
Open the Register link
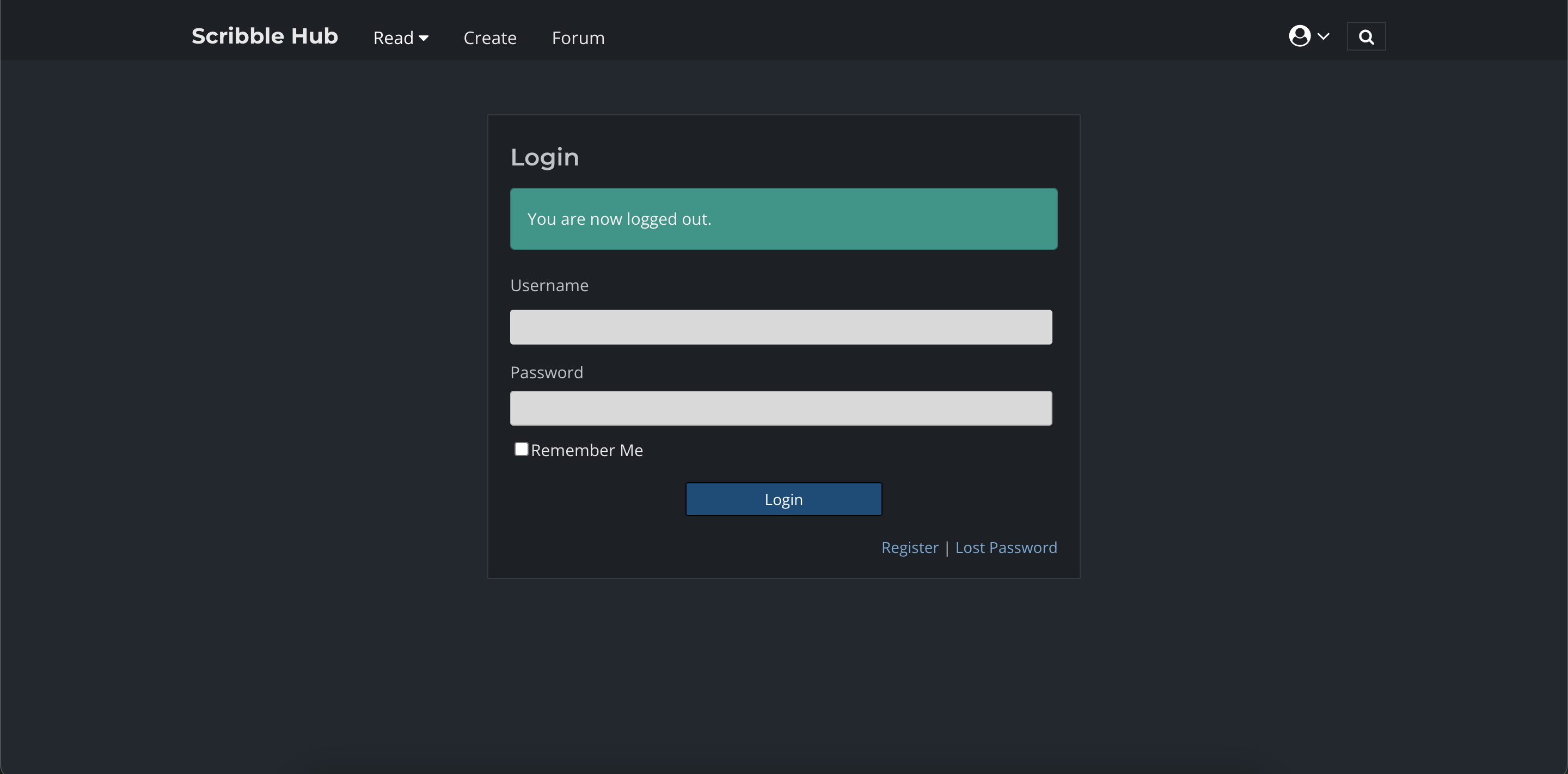coord(909,548)
